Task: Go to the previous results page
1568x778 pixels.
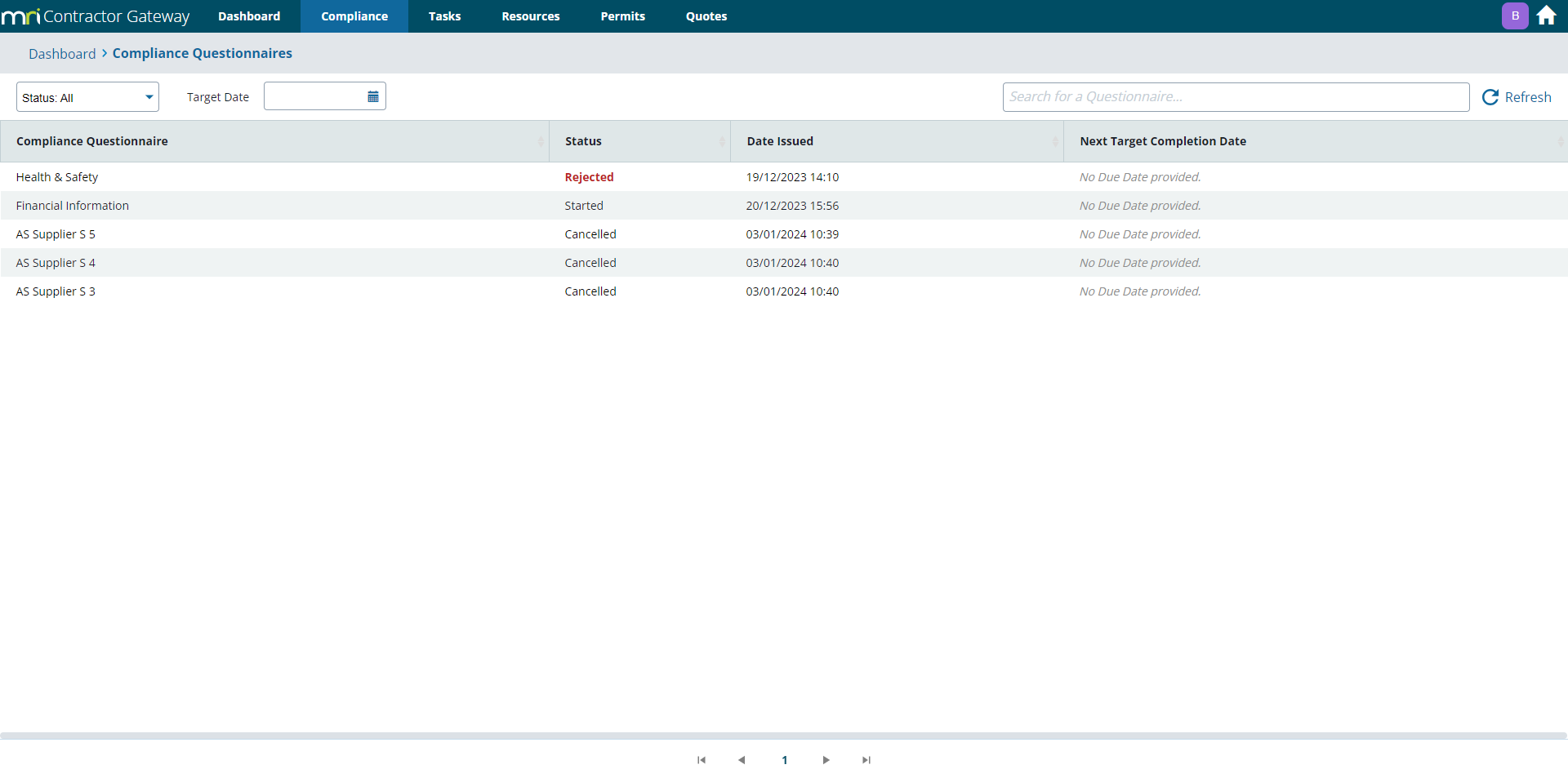Action: (x=742, y=760)
